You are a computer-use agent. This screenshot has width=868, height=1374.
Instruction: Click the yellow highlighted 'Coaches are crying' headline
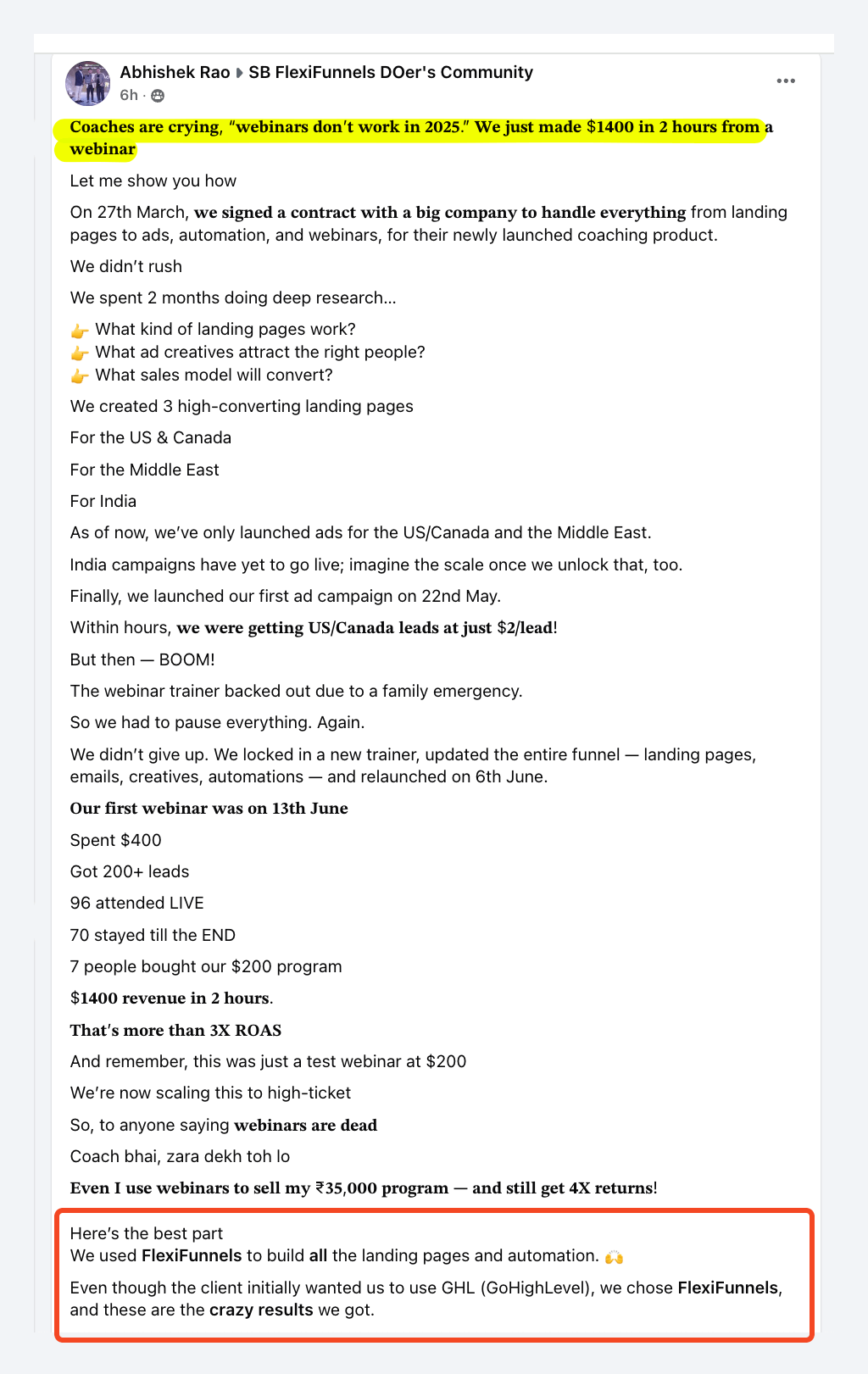[x=415, y=127]
